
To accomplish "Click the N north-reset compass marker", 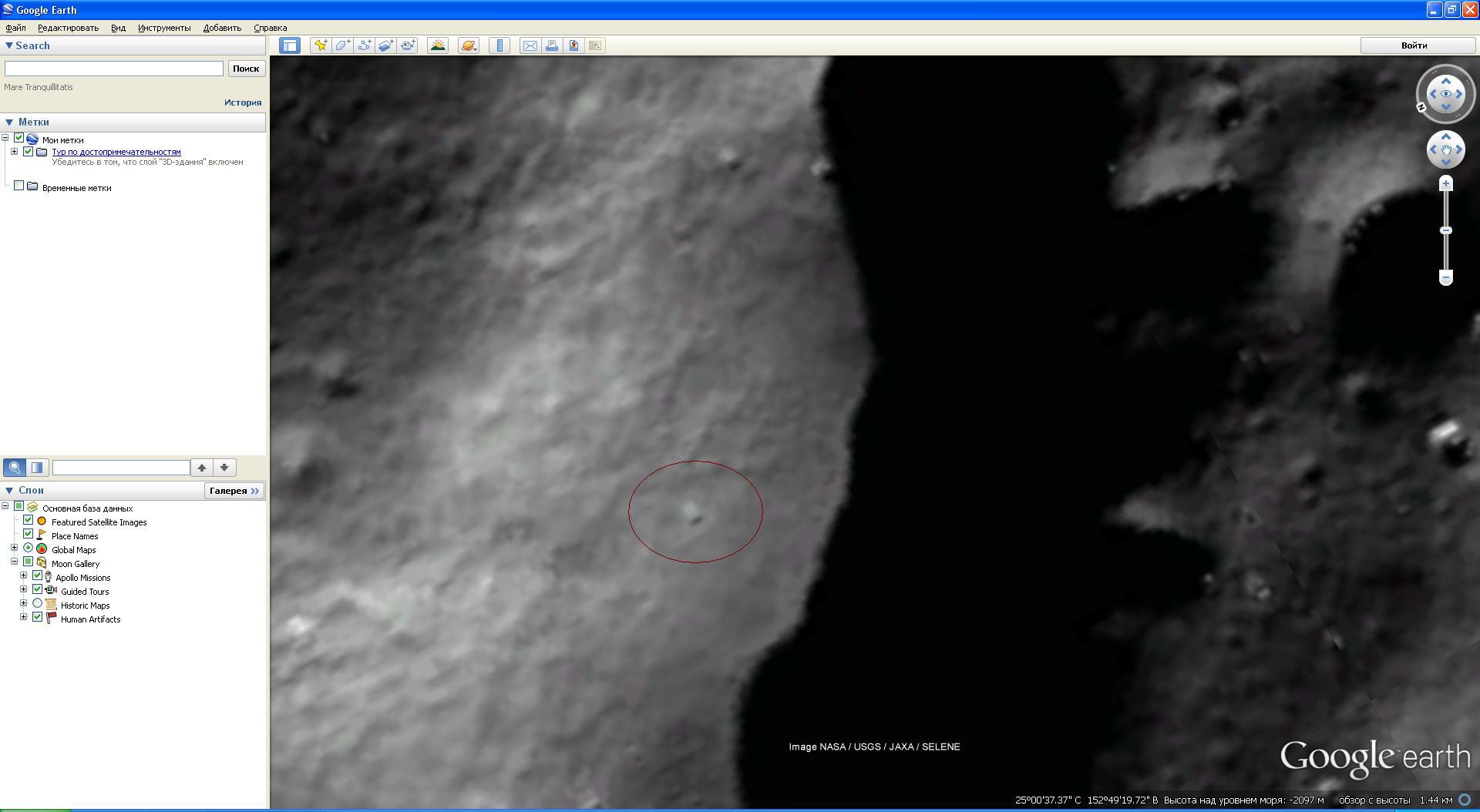I will [x=1421, y=108].
